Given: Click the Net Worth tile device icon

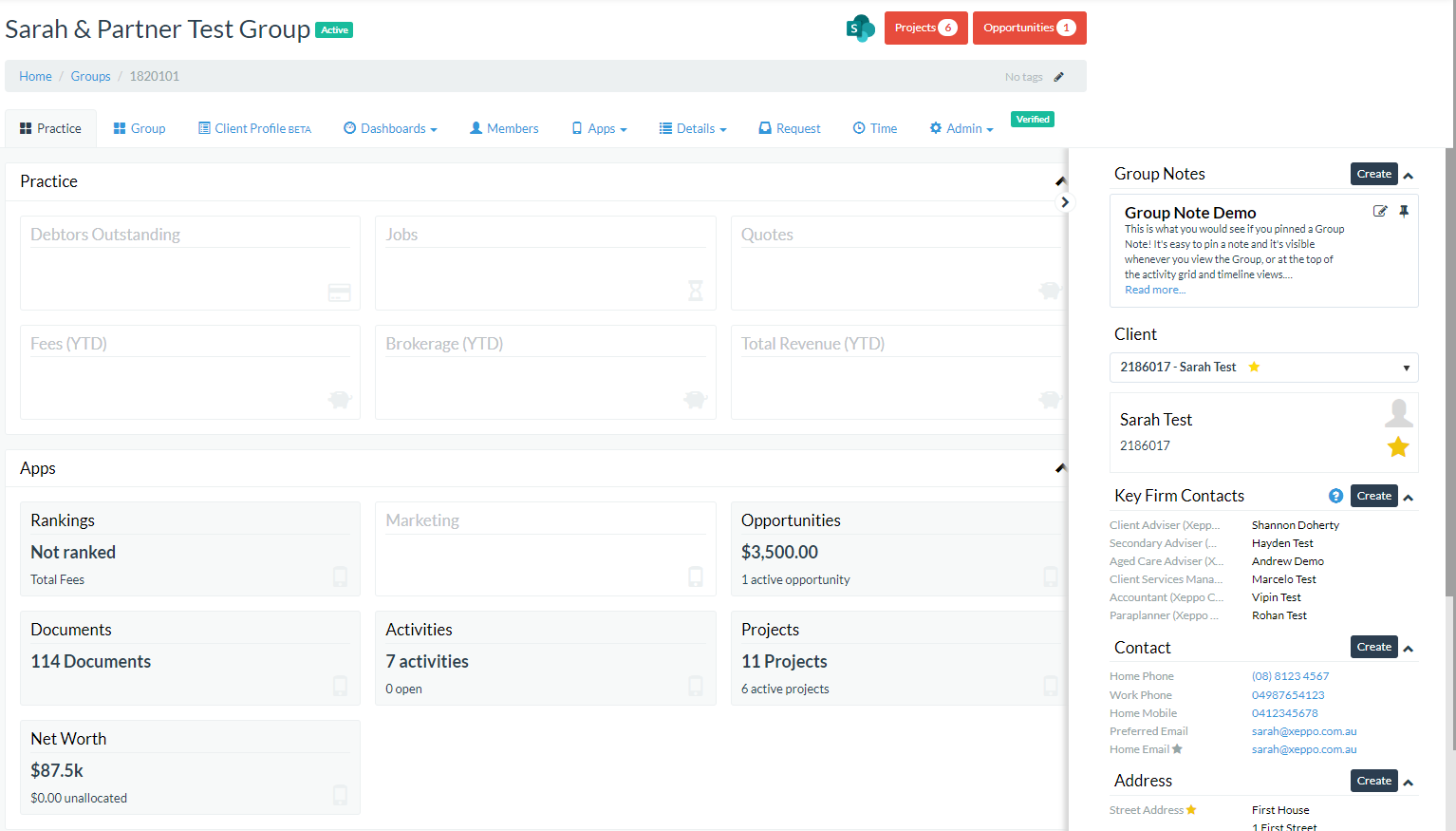Looking at the screenshot, I should coord(340,795).
